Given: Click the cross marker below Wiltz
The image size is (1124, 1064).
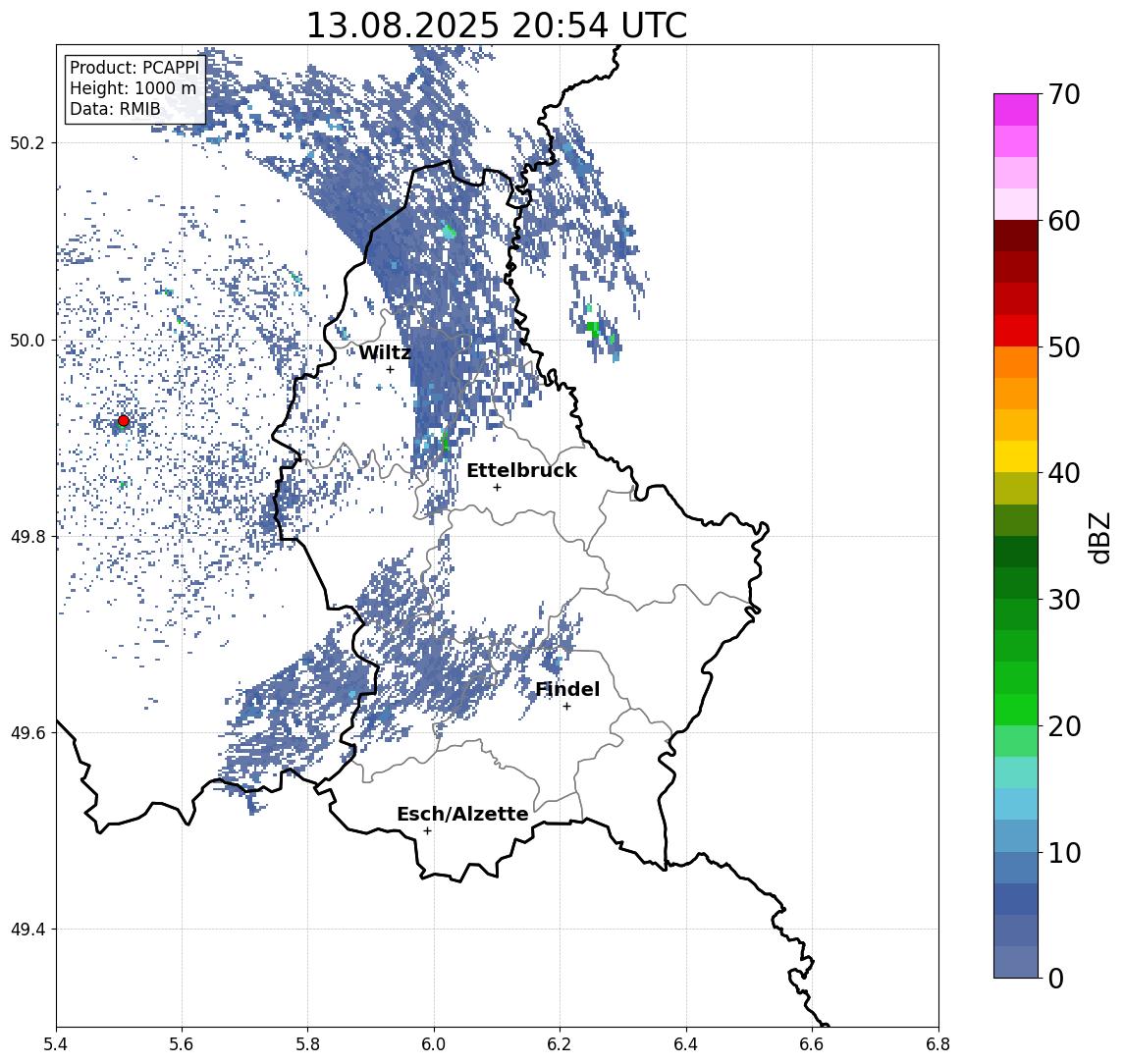Looking at the screenshot, I should click(x=390, y=369).
